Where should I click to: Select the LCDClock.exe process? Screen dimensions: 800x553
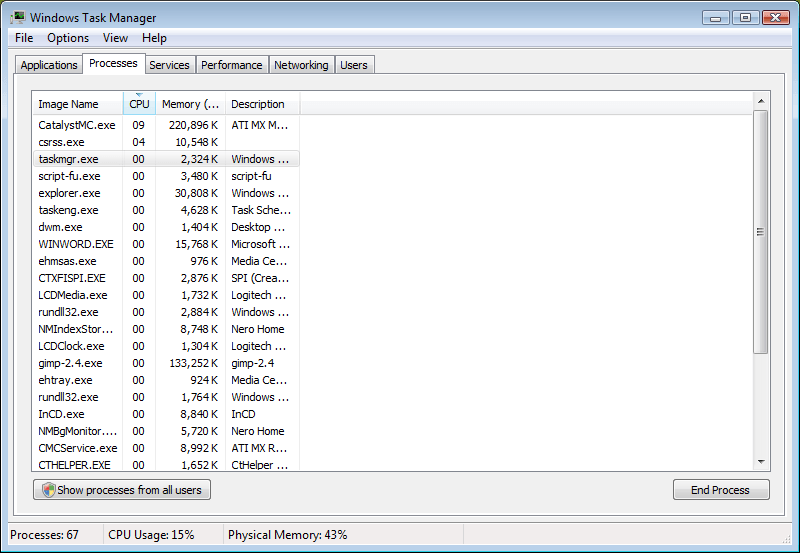tap(166, 346)
